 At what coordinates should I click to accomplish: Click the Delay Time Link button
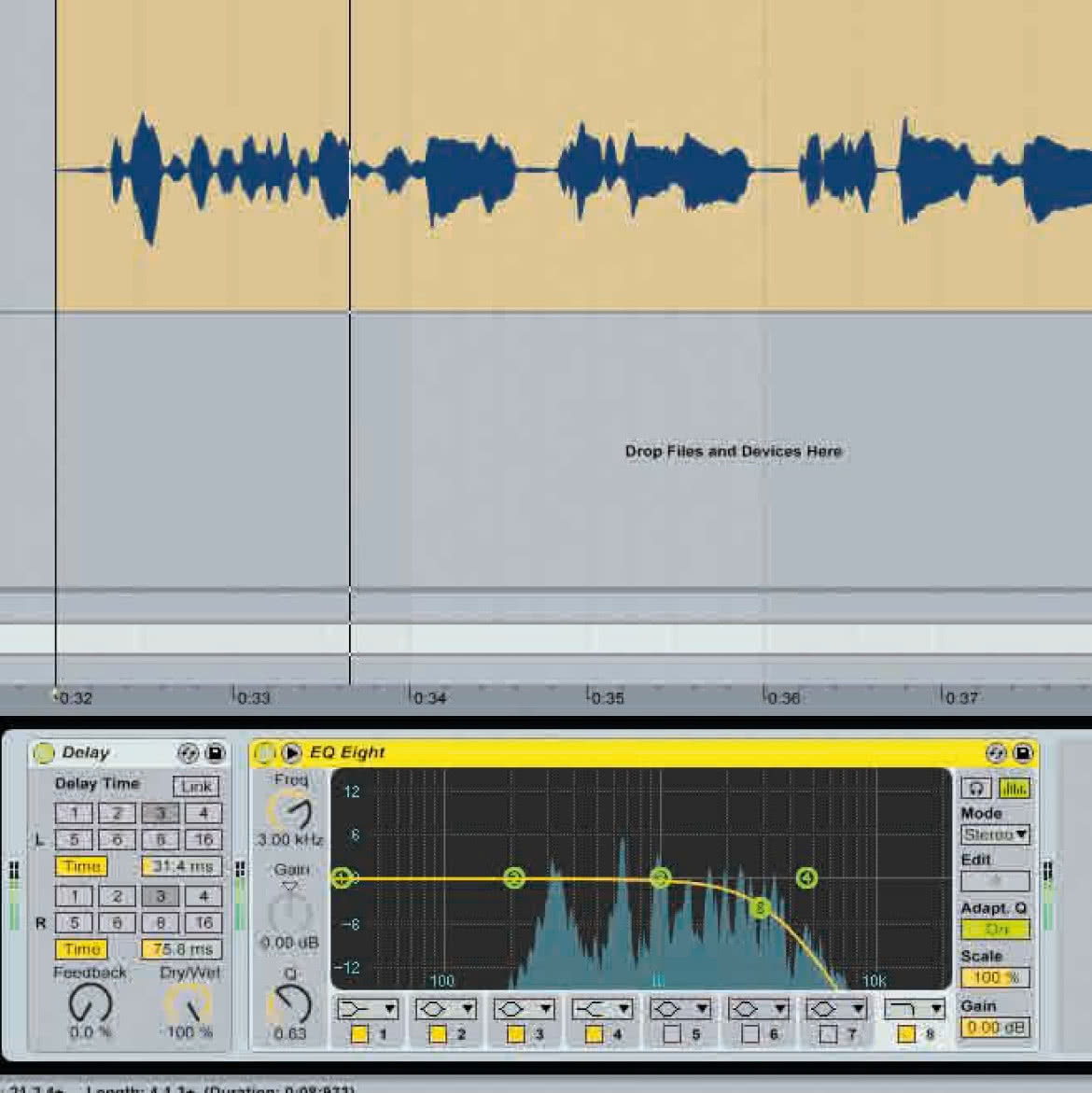click(x=196, y=786)
